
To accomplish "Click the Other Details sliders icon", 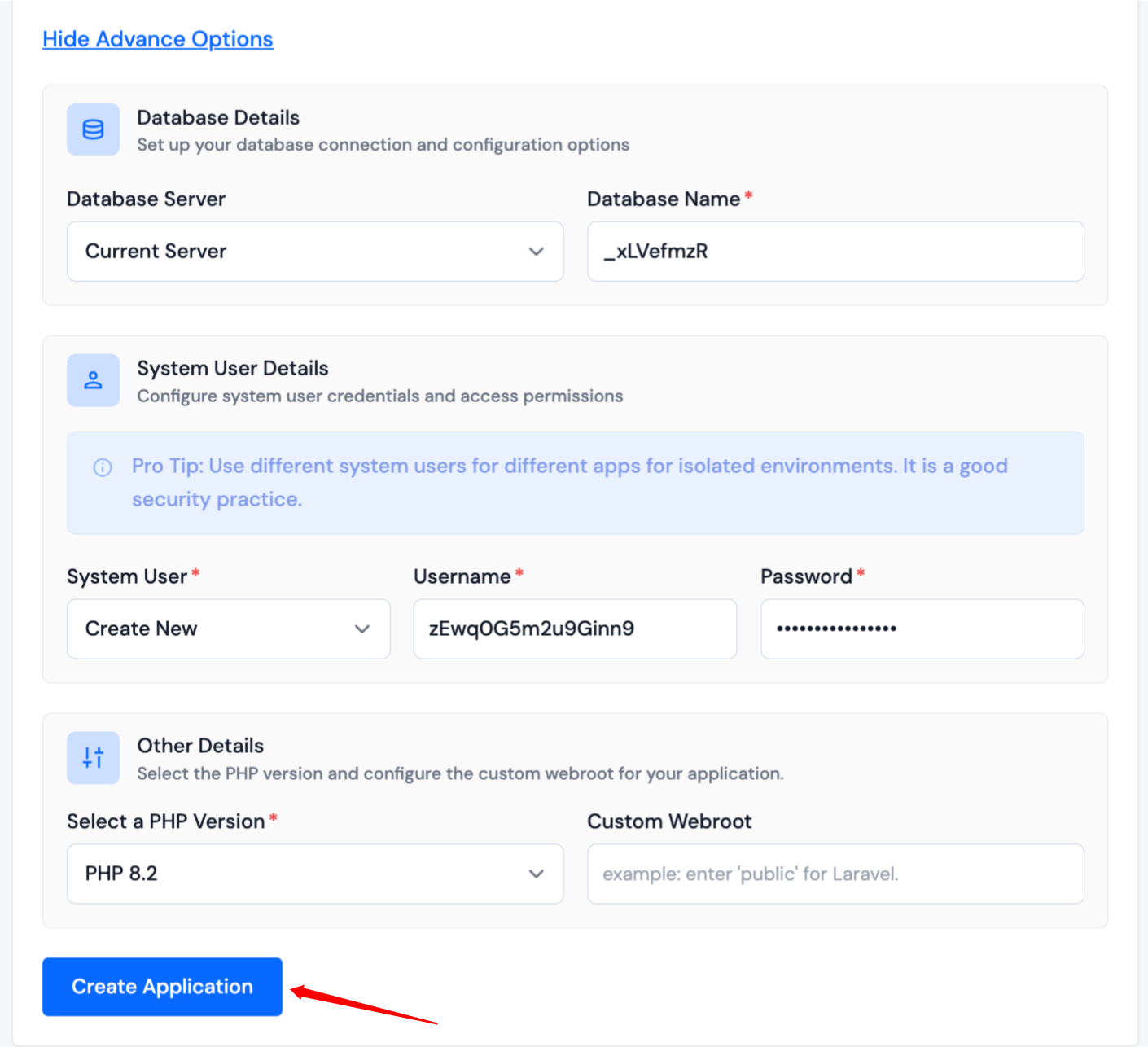I will tap(93, 758).
